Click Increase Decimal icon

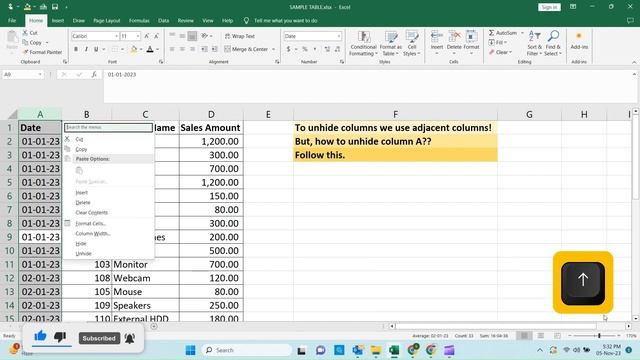click(327, 49)
